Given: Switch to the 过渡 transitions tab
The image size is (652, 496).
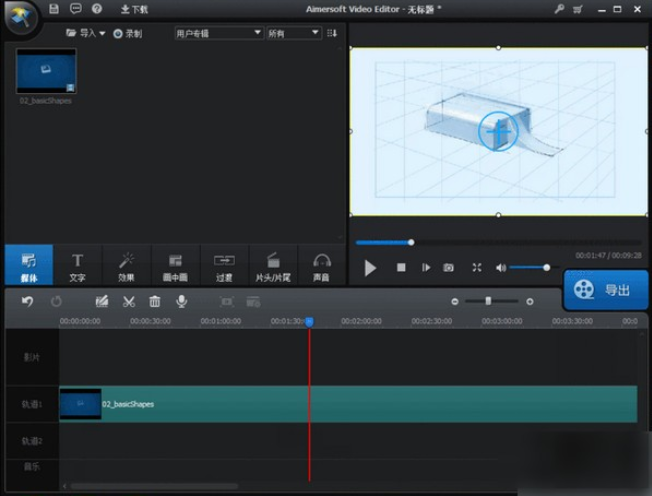Looking at the screenshot, I should (x=224, y=266).
